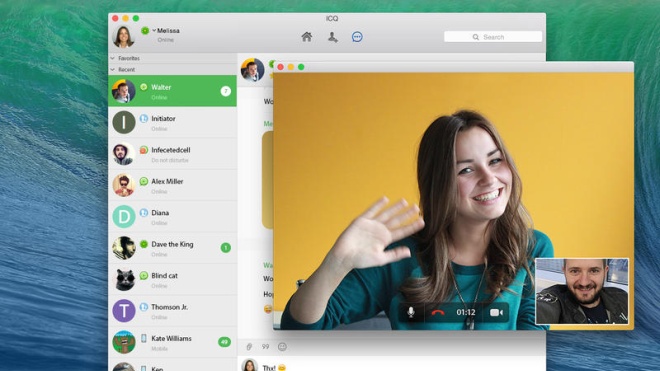Click the Melissa profile name
This screenshot has height=371, width=660.
168,31
